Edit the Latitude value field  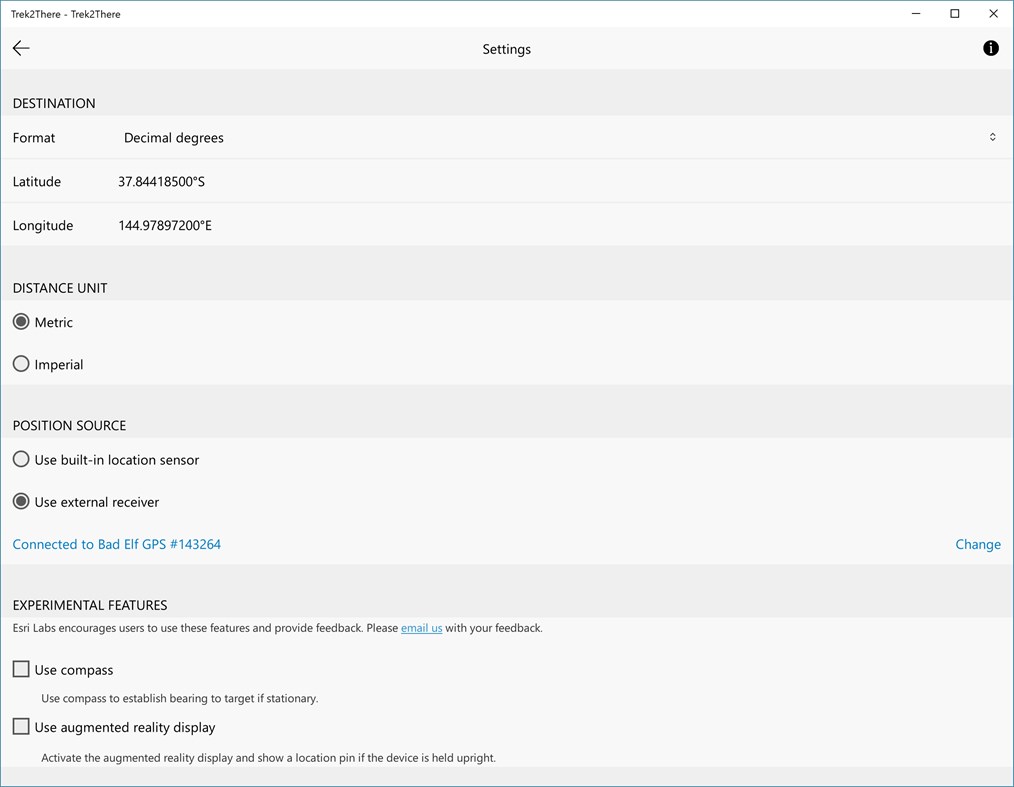[161, 182]
